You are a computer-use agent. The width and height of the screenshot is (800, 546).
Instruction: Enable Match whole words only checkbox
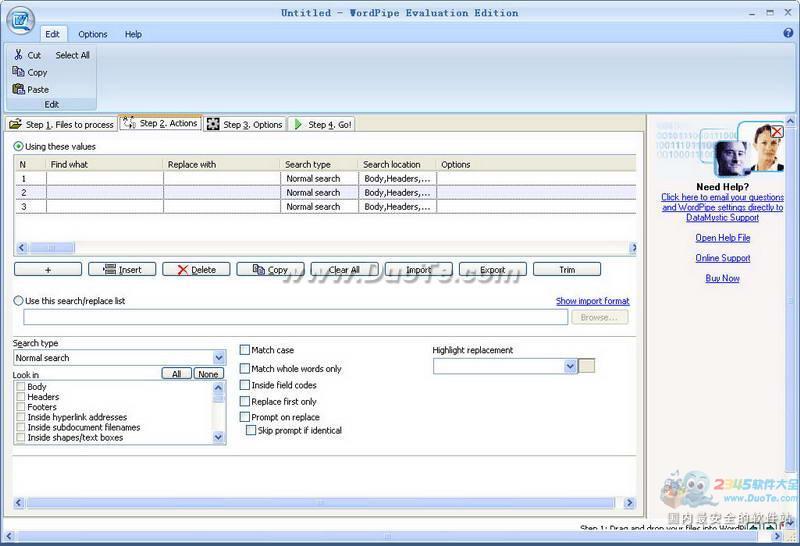coord(245,368)
